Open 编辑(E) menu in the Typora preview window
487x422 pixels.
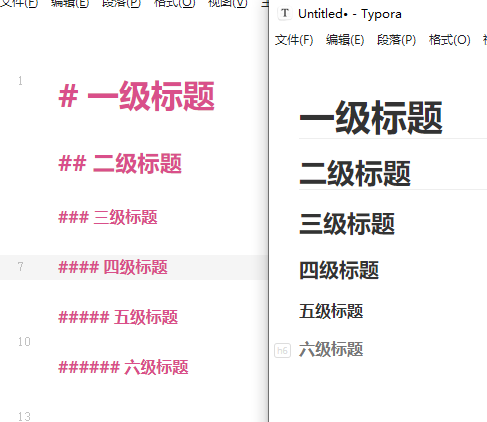[x=345, y=40]
